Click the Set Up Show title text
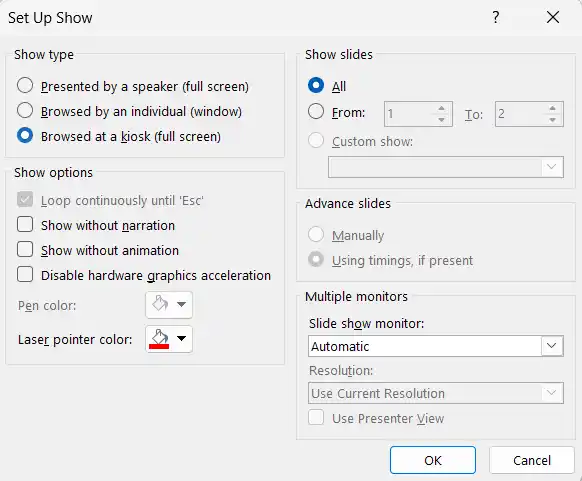 (50, 18)
